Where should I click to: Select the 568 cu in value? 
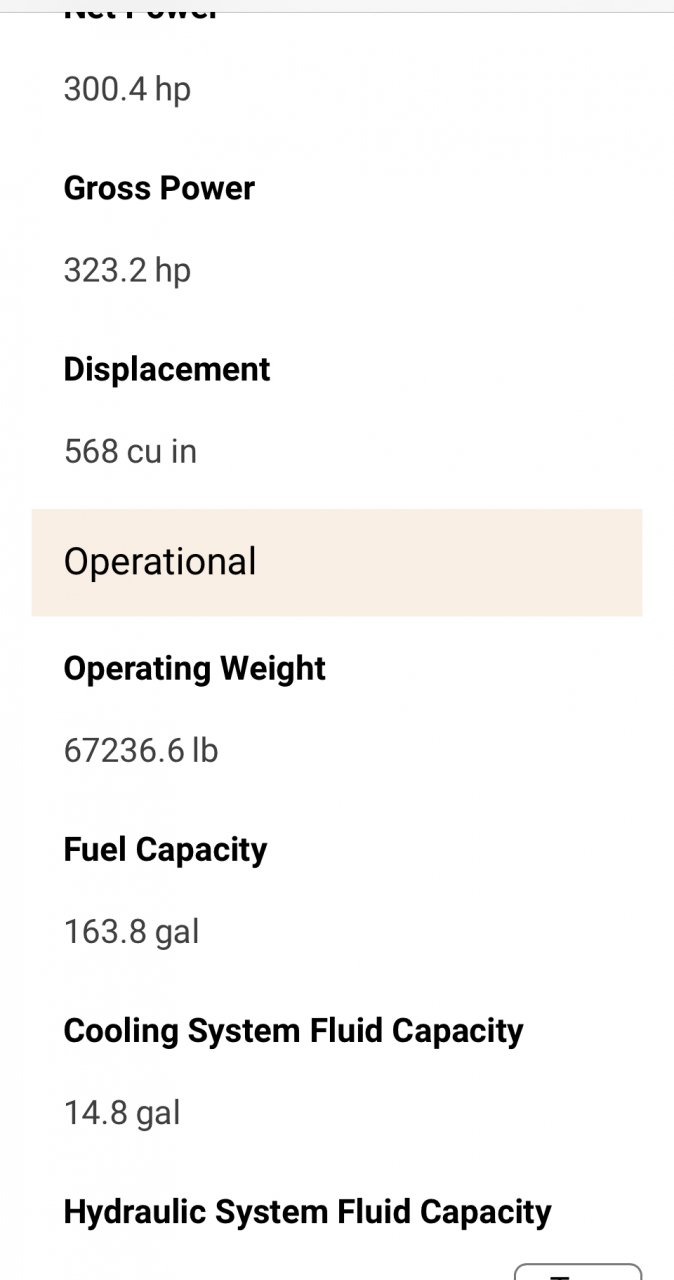[130, 451]
